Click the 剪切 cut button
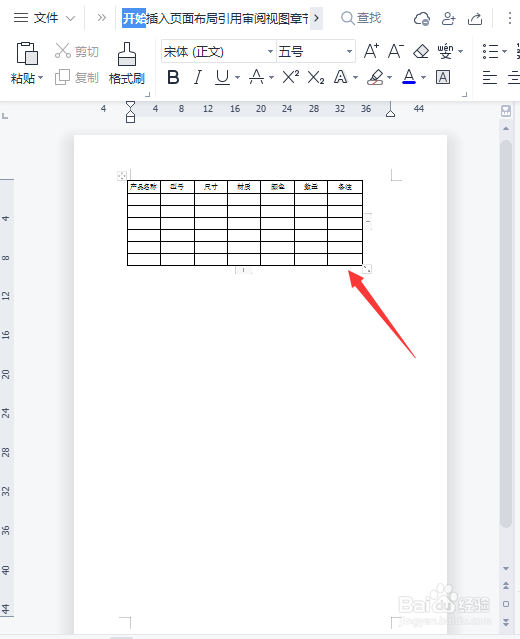This screenshot has width=520, height=639. 77,51
